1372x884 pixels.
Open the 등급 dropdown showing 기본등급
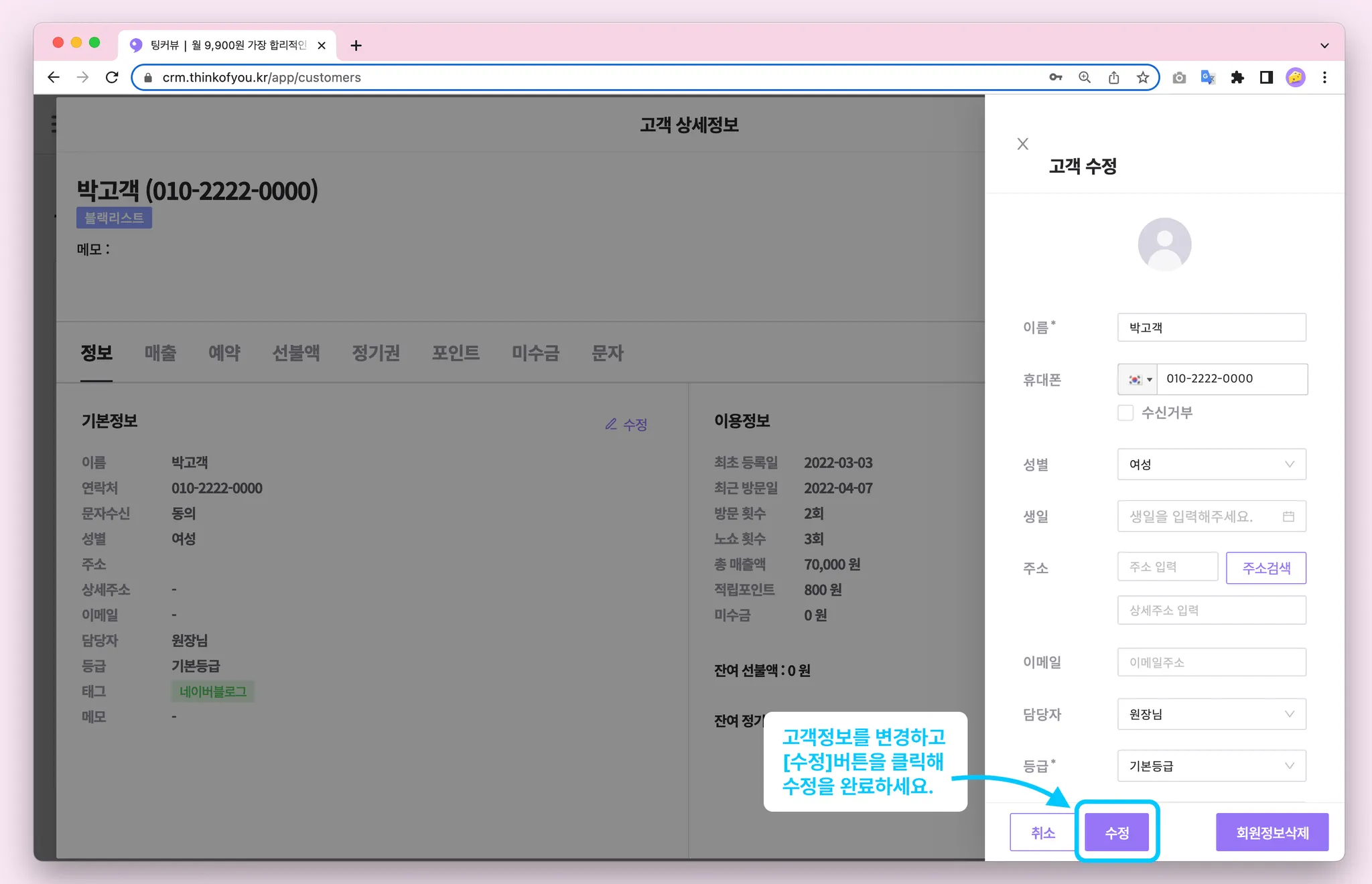pyautogui.click(x=1211, y=765)
